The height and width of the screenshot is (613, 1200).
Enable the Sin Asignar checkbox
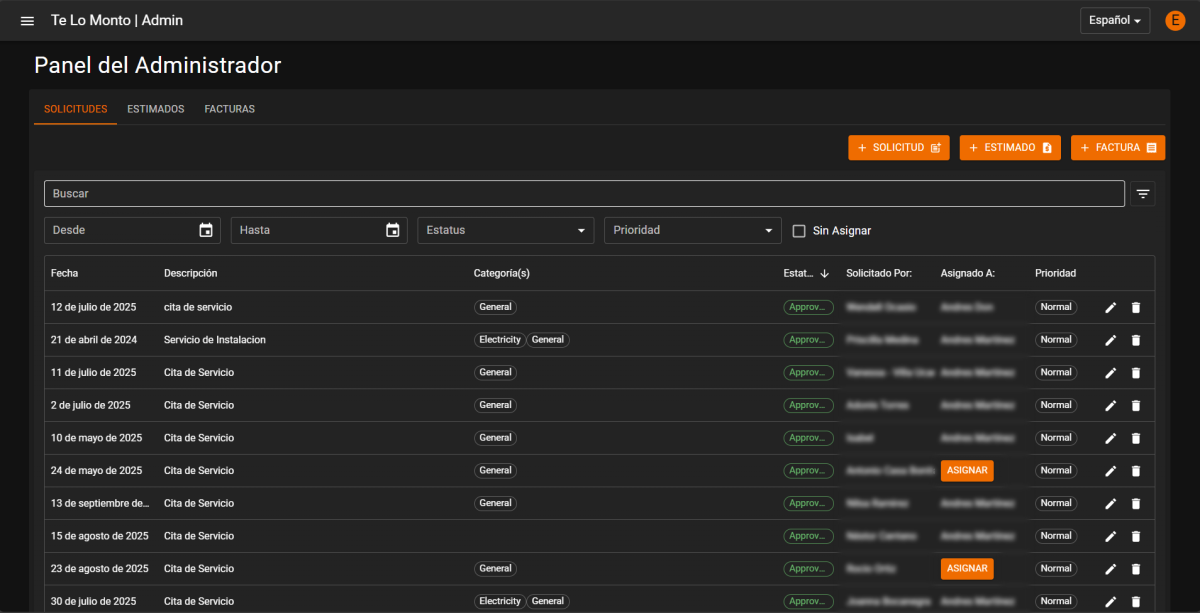pos(798,230)
